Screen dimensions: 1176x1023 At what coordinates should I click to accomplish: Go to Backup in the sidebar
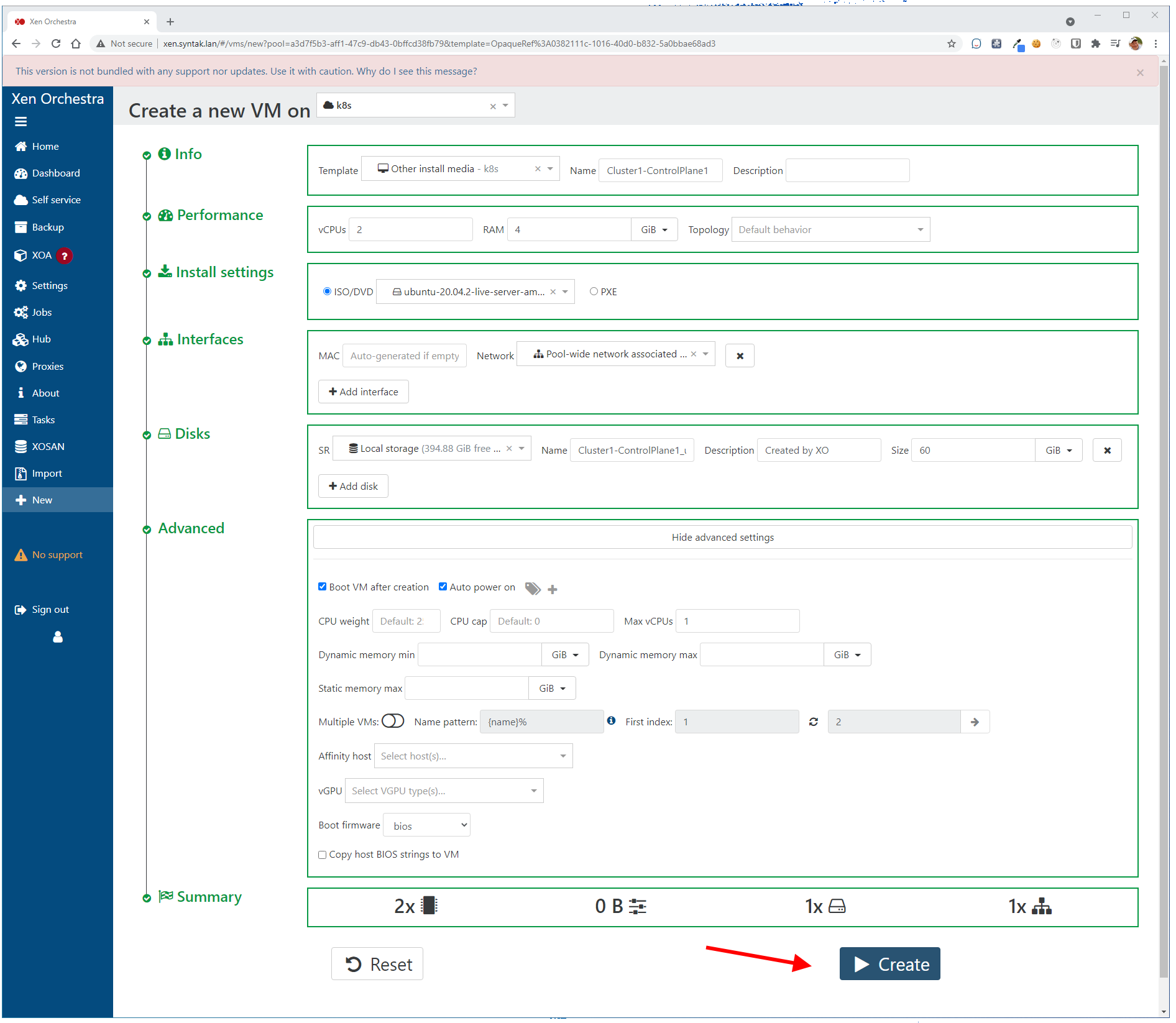[48, 227]
